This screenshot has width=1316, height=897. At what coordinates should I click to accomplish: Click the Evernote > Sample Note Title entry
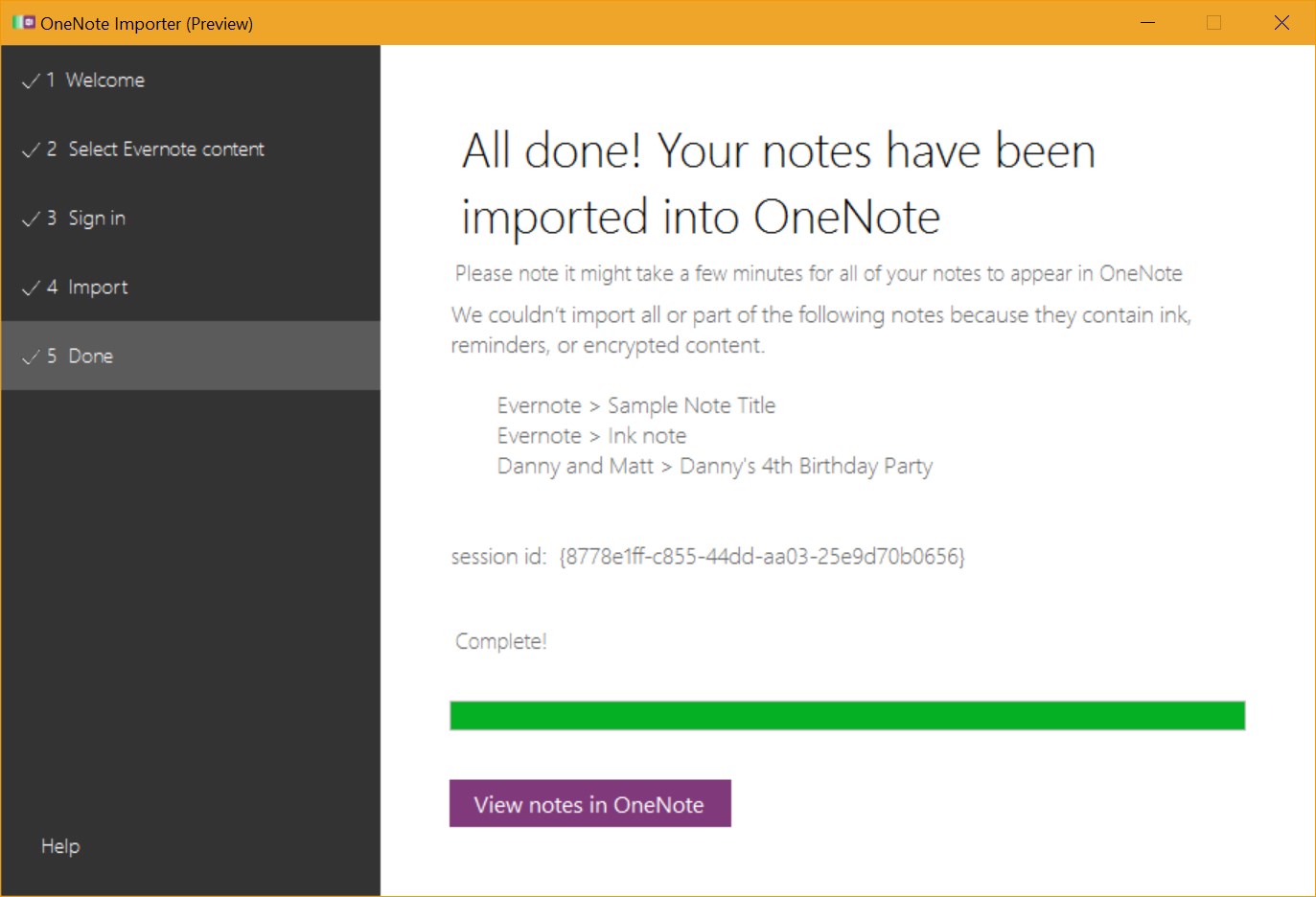(635, 404)
